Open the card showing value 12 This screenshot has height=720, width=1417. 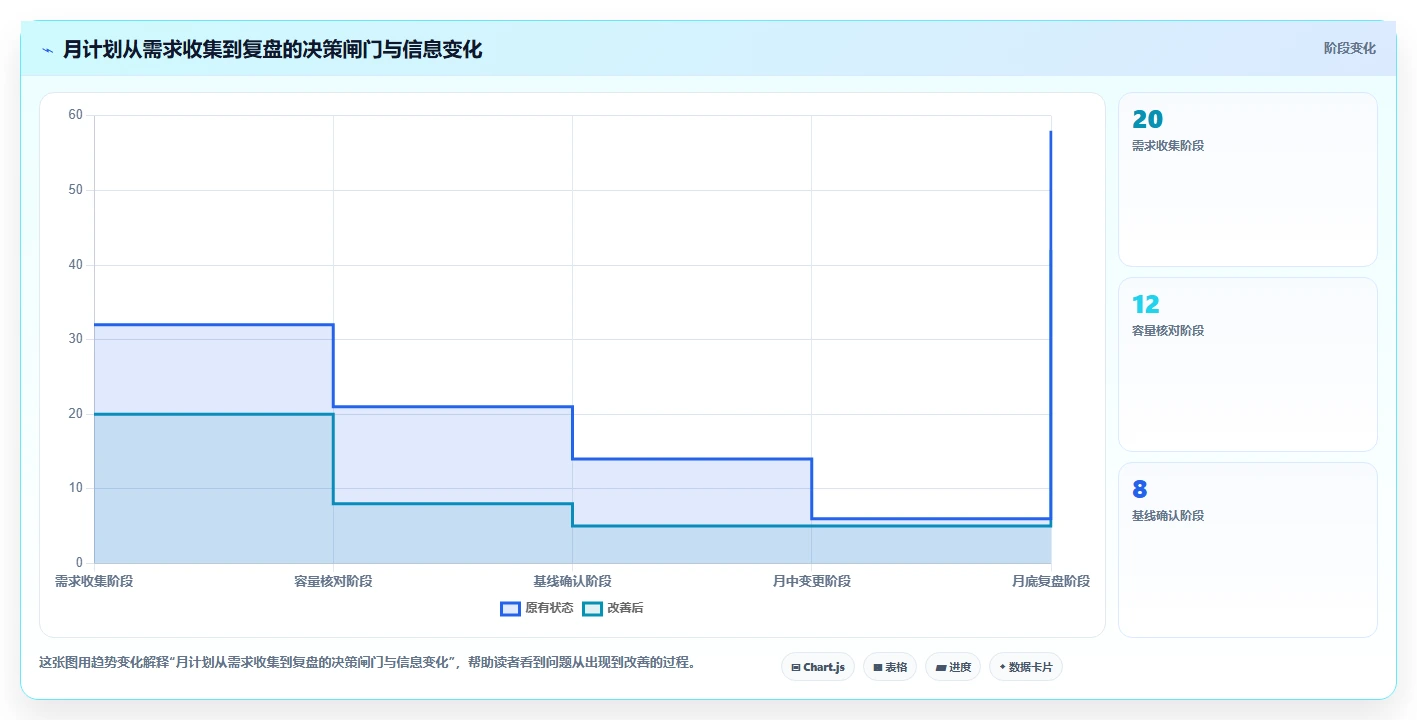[1247, 364]
